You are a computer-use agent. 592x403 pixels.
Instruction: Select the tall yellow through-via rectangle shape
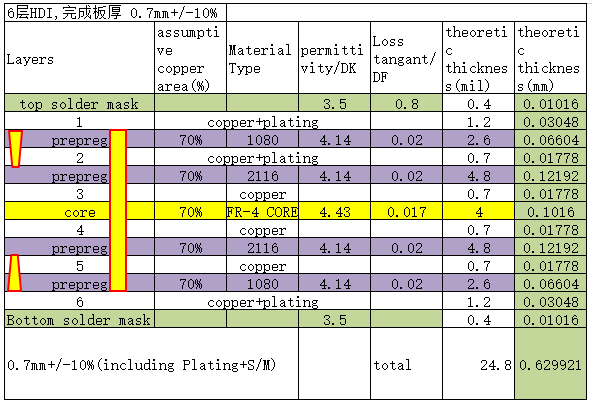click(x=118, y=210)
